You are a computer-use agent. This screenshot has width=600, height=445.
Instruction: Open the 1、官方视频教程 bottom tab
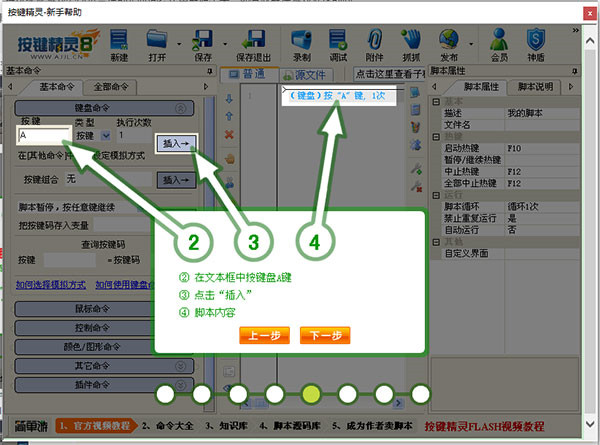[96, 426]
